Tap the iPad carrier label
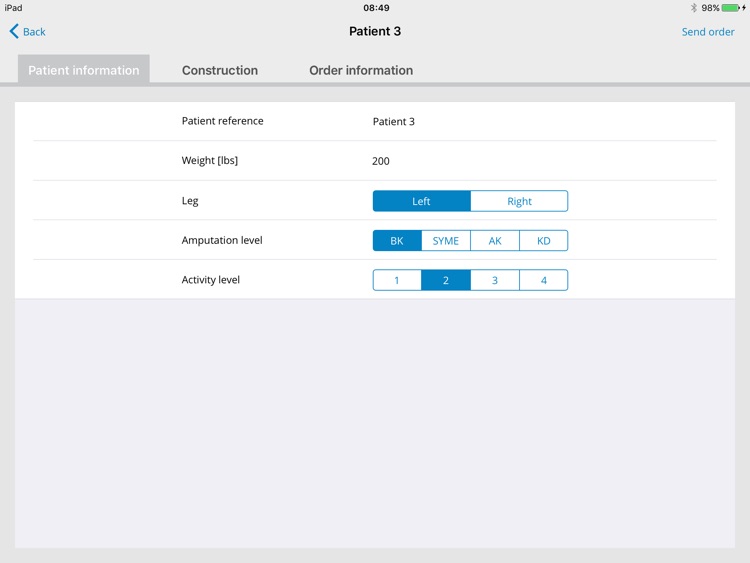Screen dimensions: 750x563 [x=13, y=8]
